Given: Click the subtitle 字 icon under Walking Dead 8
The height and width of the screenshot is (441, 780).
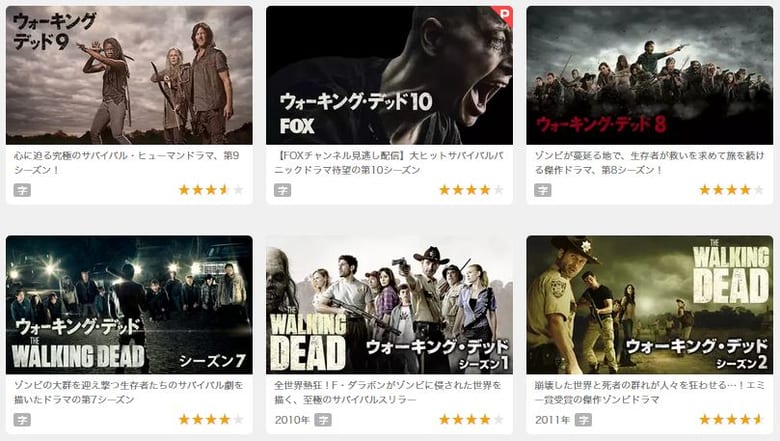Looking at the screenshot, I should 543,190.
